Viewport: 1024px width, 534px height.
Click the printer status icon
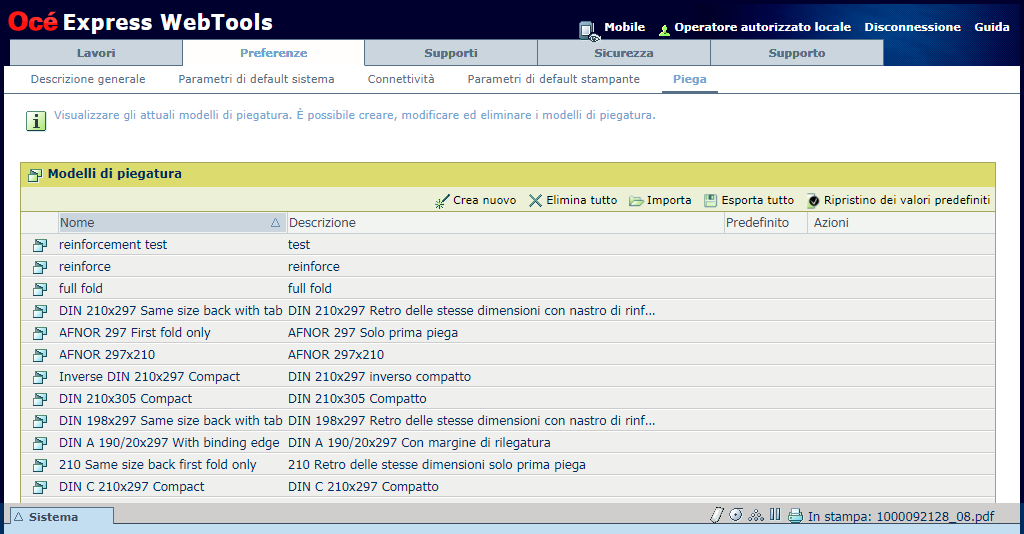point(795,516)
